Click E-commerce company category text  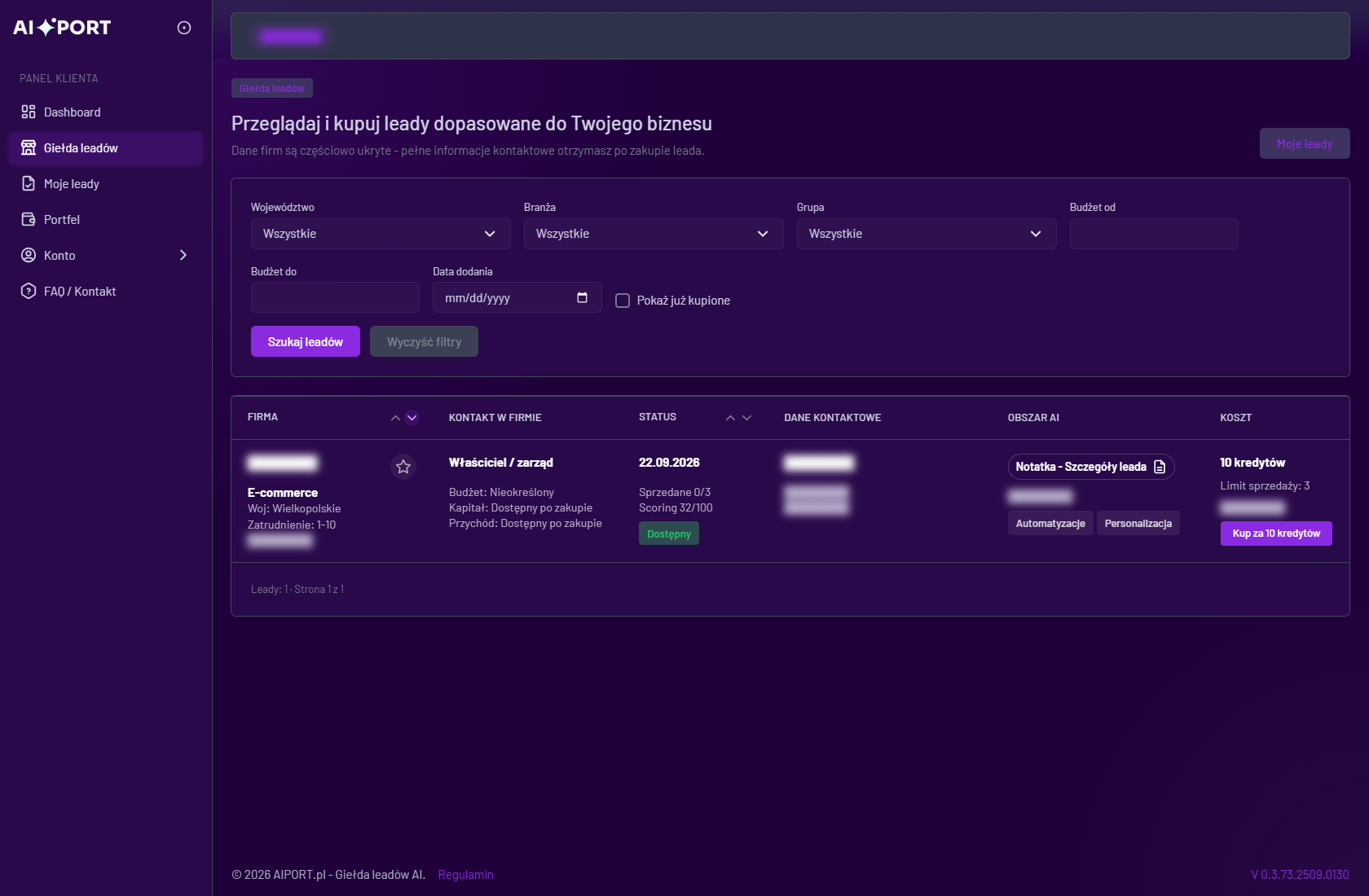point(283,492)
